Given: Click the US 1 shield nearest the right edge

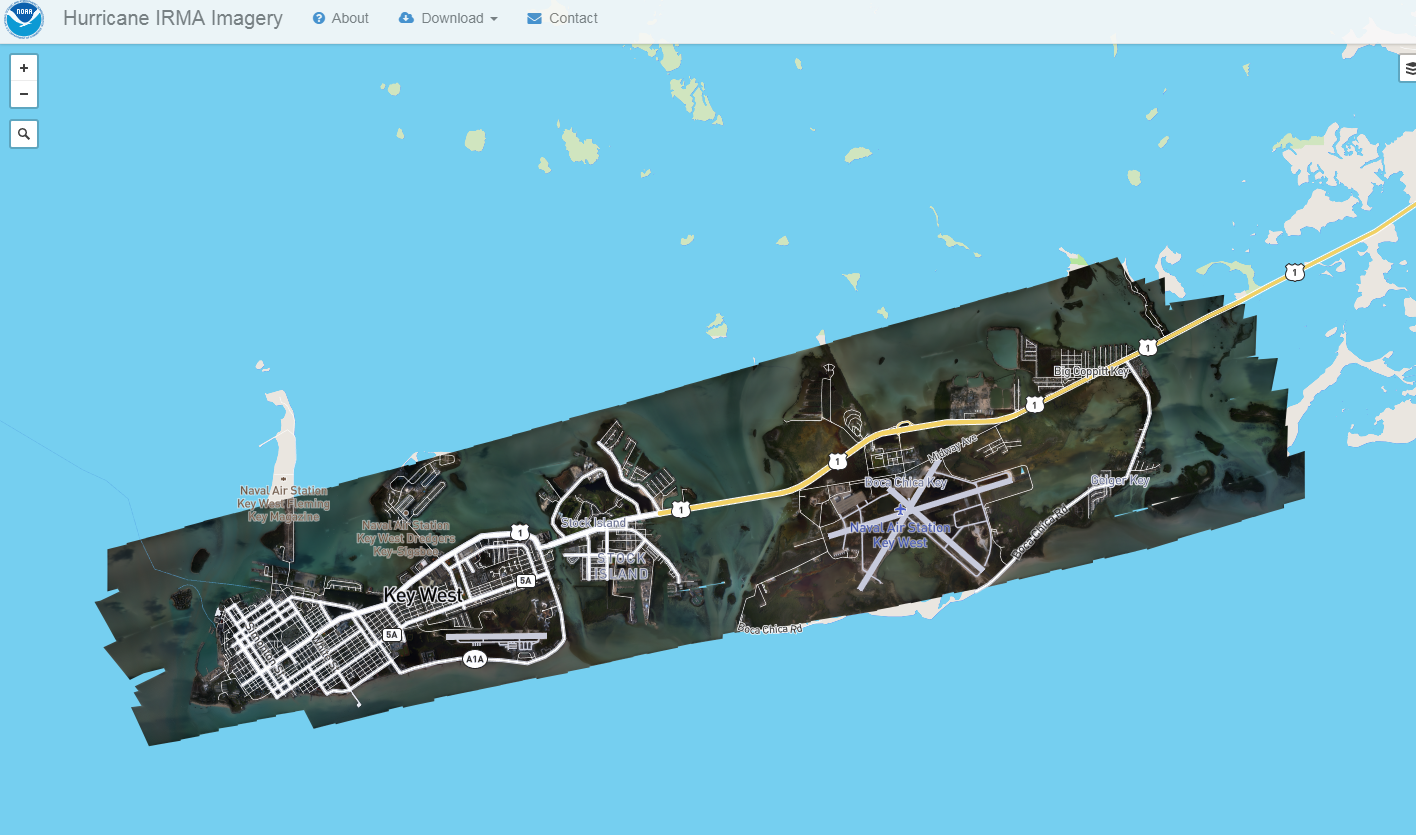Looking at the screenshot, I should 1295,271.
